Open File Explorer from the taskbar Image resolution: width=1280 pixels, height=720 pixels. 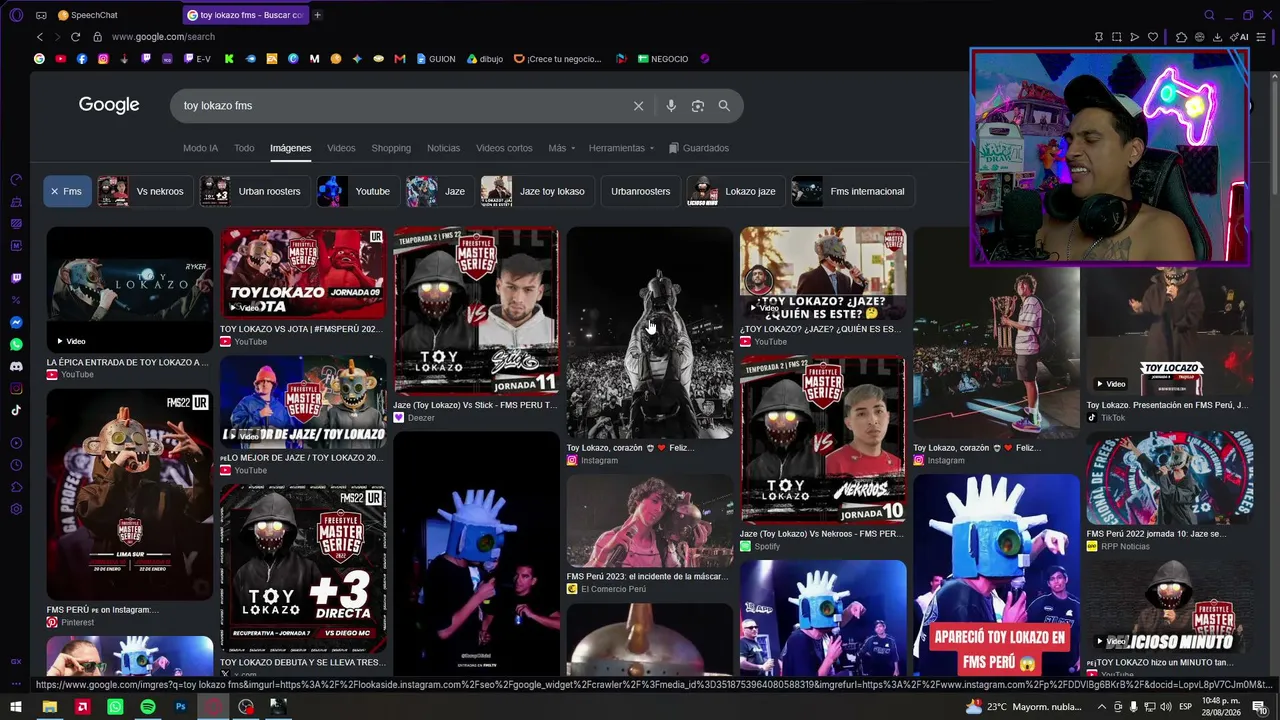pos(49,707)
